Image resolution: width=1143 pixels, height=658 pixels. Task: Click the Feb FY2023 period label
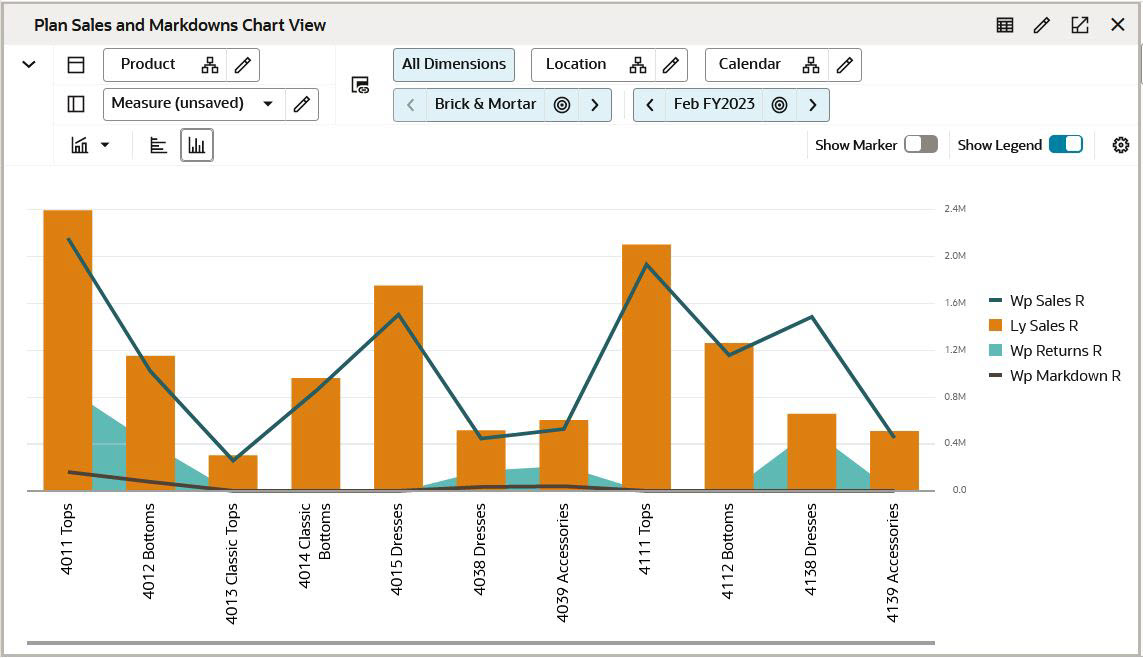tap(714, 104)
